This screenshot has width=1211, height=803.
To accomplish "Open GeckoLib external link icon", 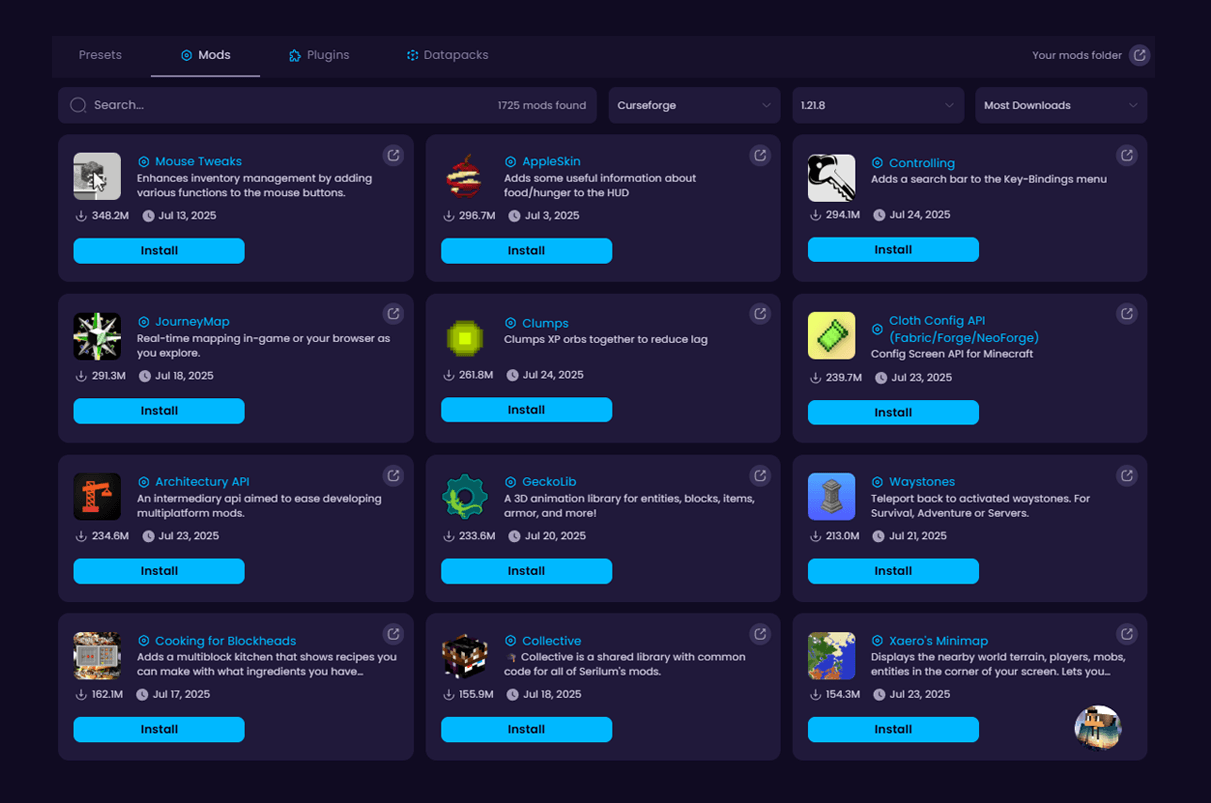I will (x=760, y=475).
